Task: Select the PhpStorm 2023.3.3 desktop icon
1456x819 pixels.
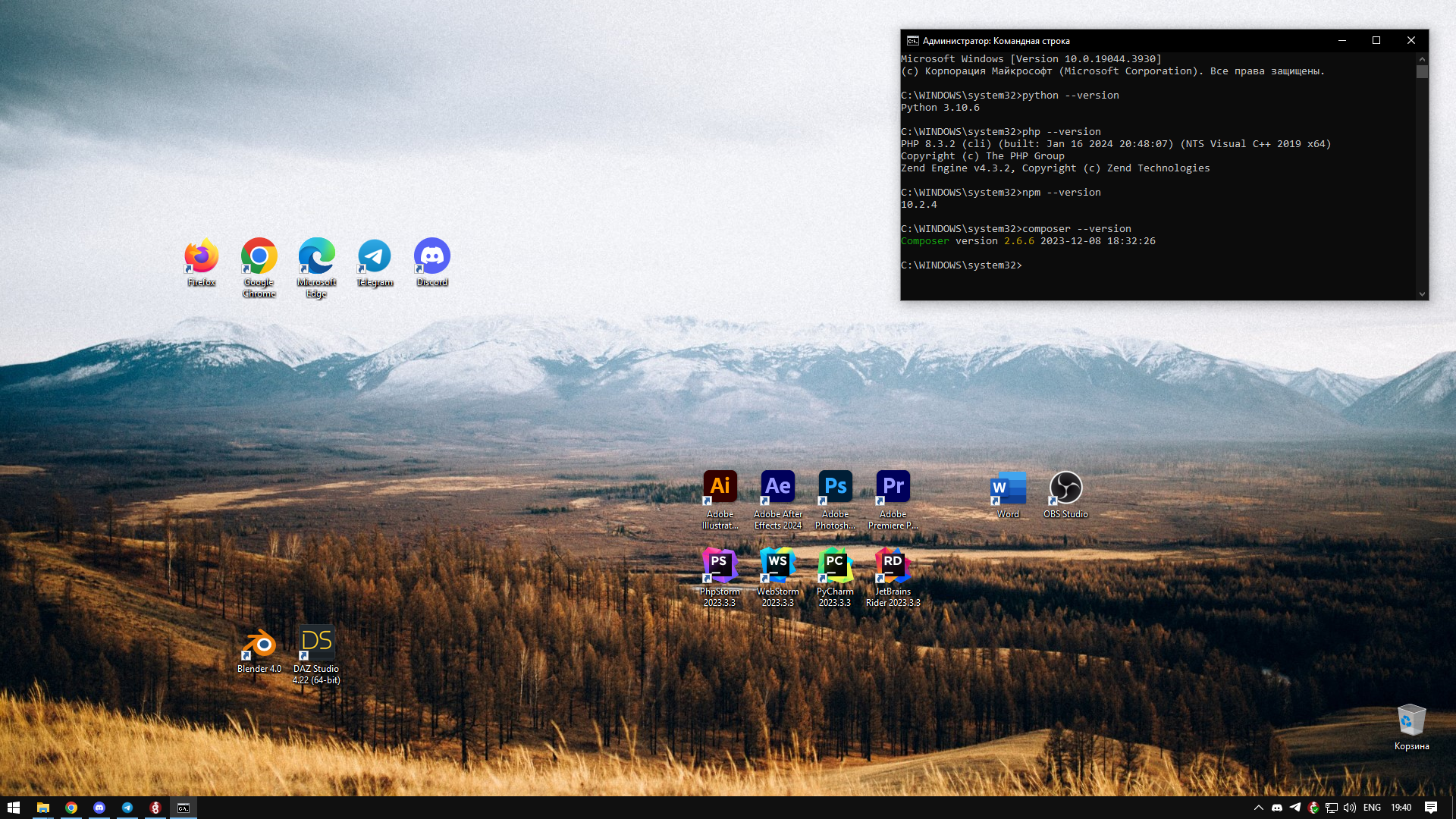Action: 720,577
